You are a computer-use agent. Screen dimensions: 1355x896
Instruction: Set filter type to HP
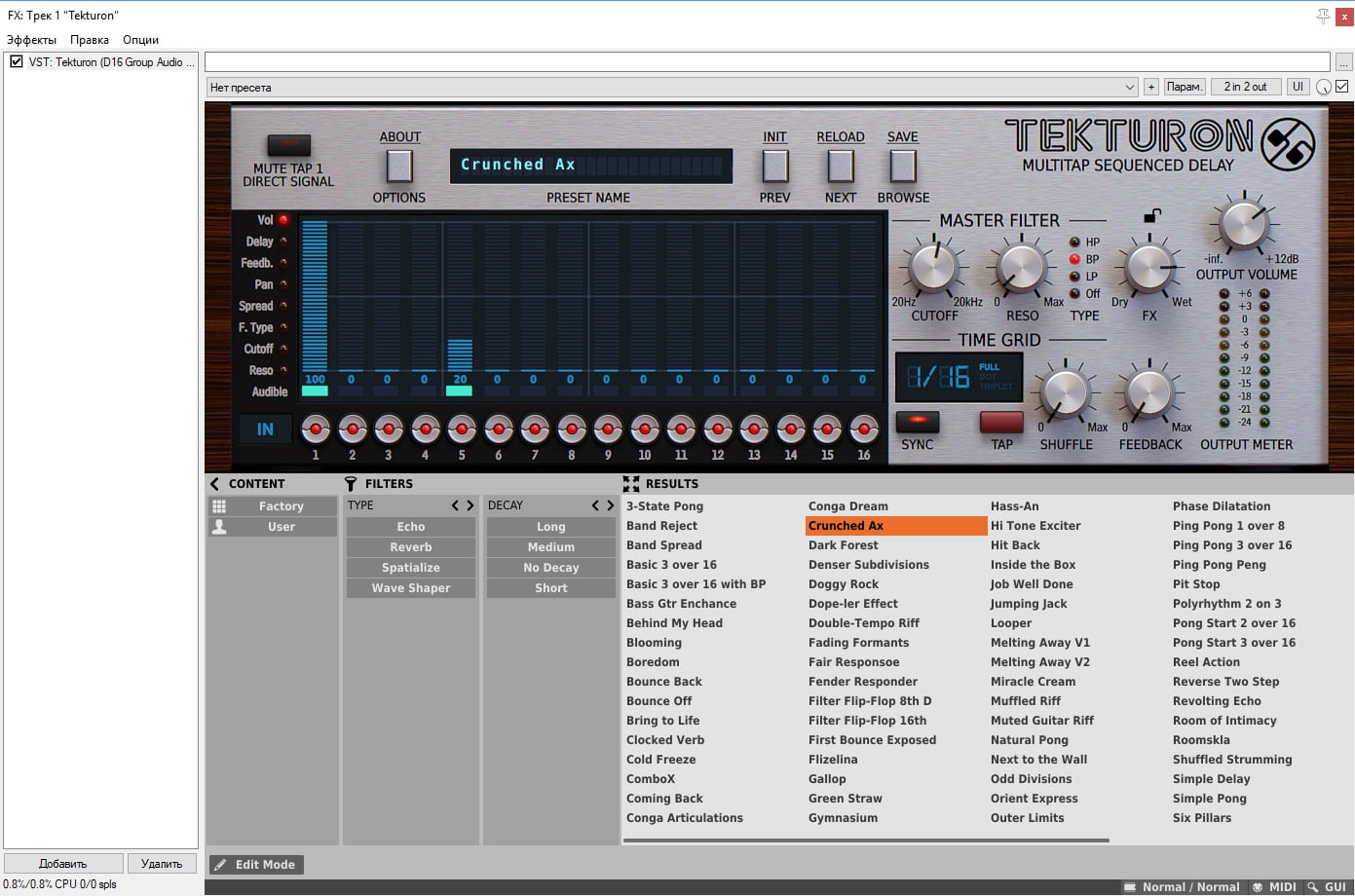click(1074, 242)
